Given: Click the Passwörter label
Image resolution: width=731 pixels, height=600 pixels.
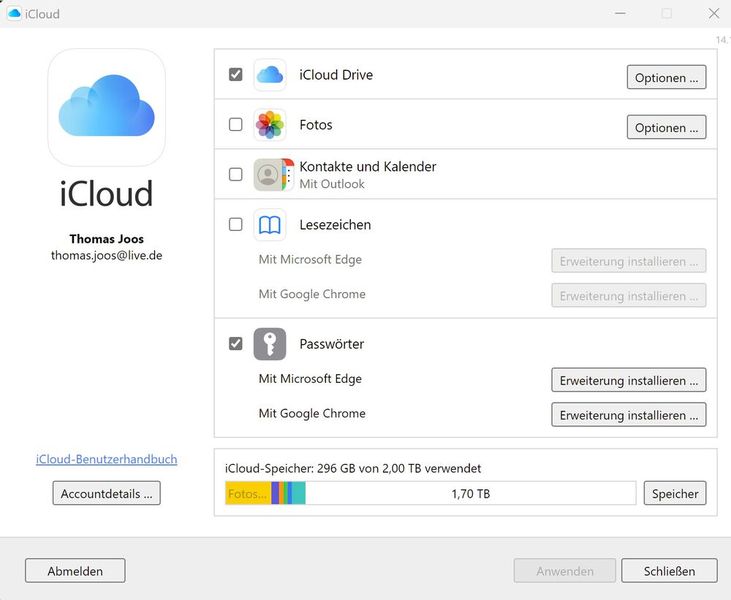Looking at the screenshot, I should click(x=331, y=344).
